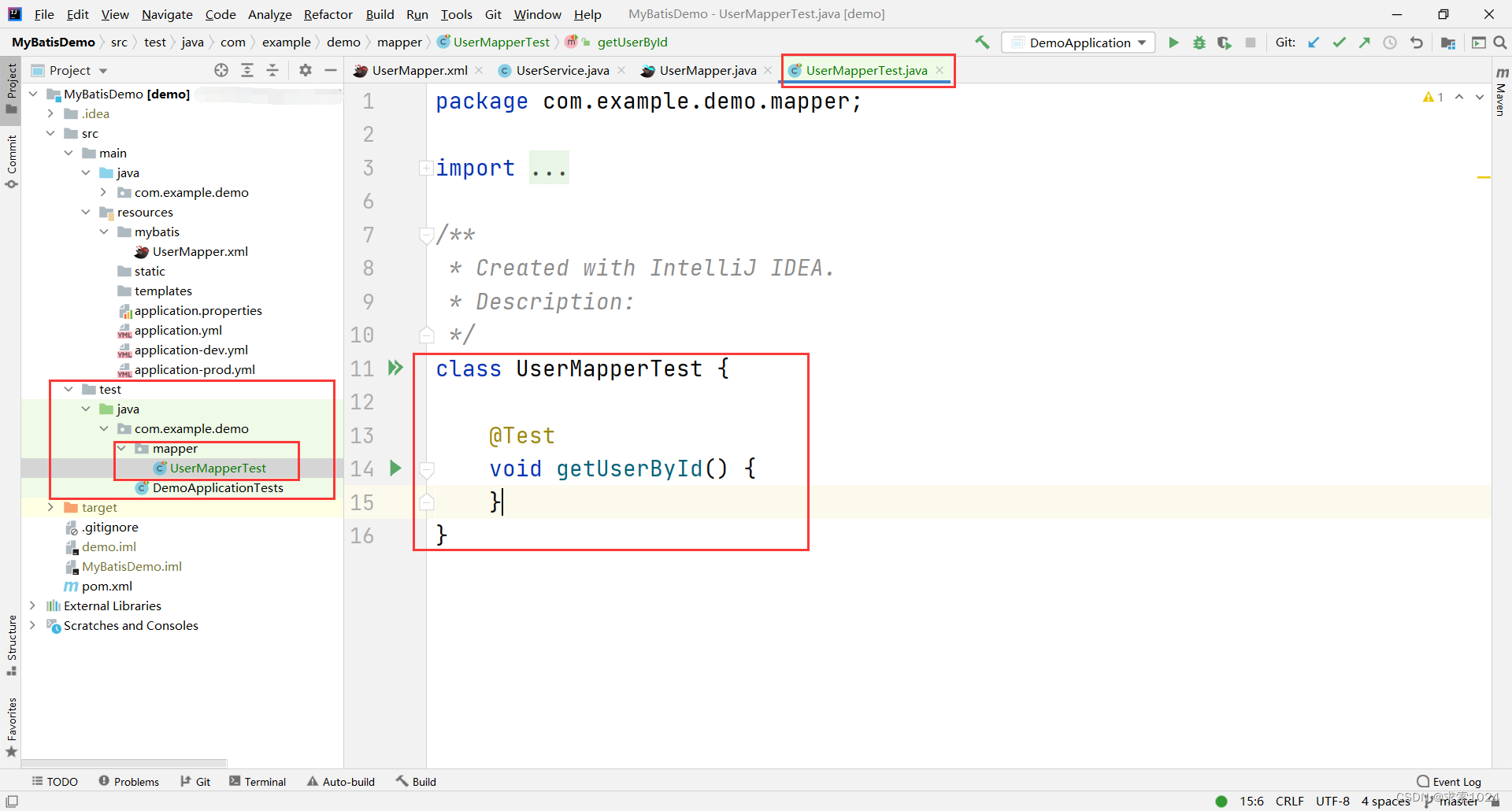1512x811 pixels.
Task: Click the Stop process square icon
Action: 1250,43
